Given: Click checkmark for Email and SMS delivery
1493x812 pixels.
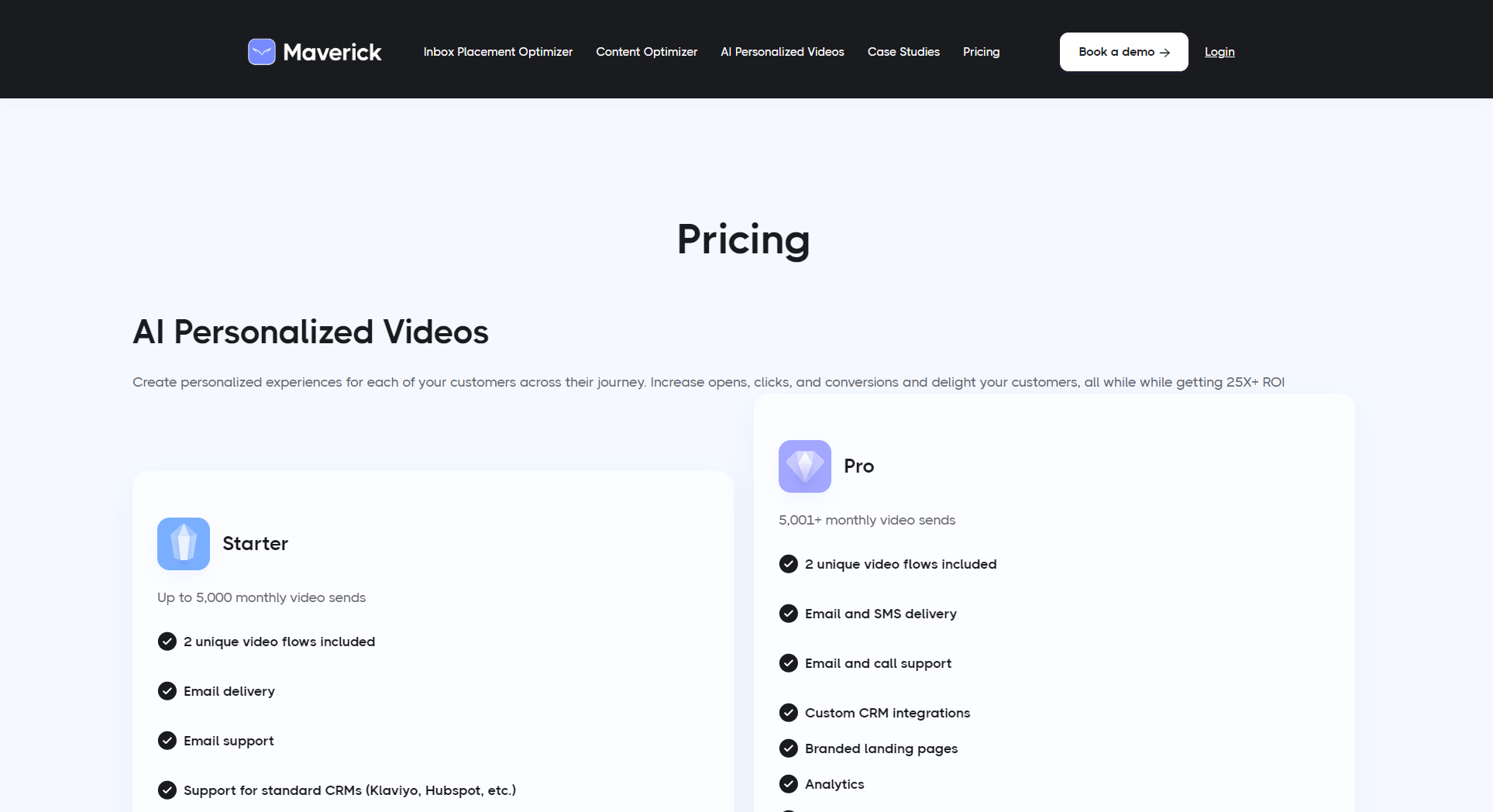Looking at the screenshot, I should (x=789, y=614).
